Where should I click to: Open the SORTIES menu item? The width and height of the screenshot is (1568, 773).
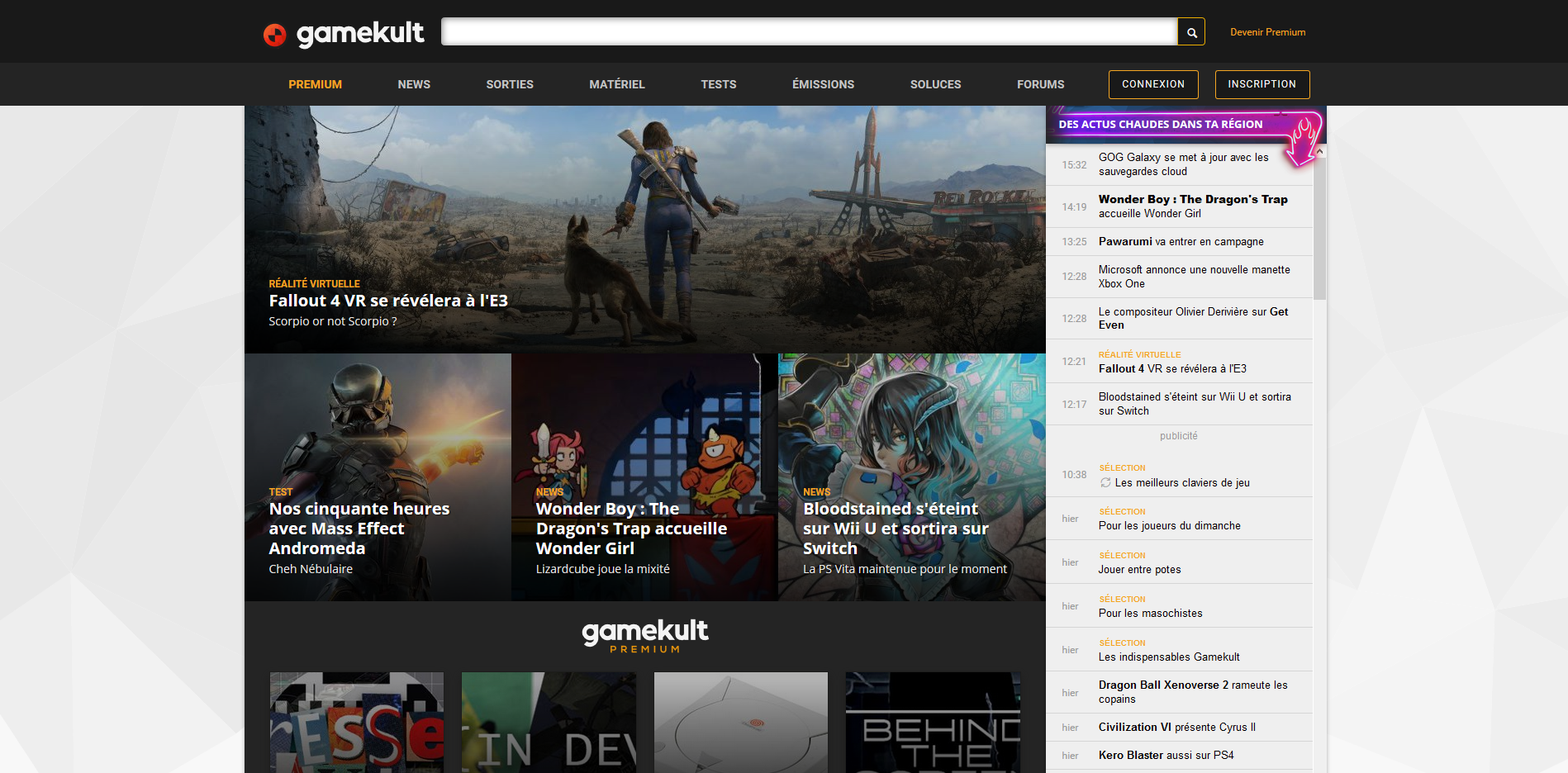(510, 84)
